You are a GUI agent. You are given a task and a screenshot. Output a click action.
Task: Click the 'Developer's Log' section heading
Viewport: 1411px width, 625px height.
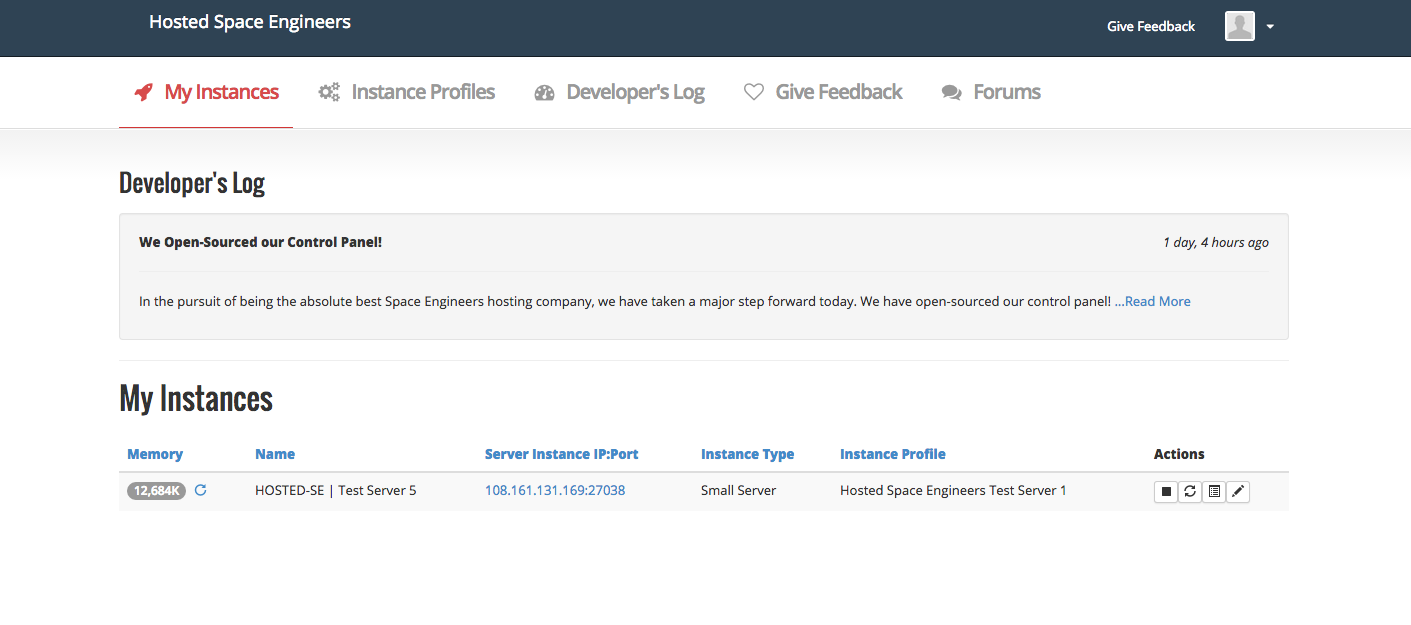192,183
